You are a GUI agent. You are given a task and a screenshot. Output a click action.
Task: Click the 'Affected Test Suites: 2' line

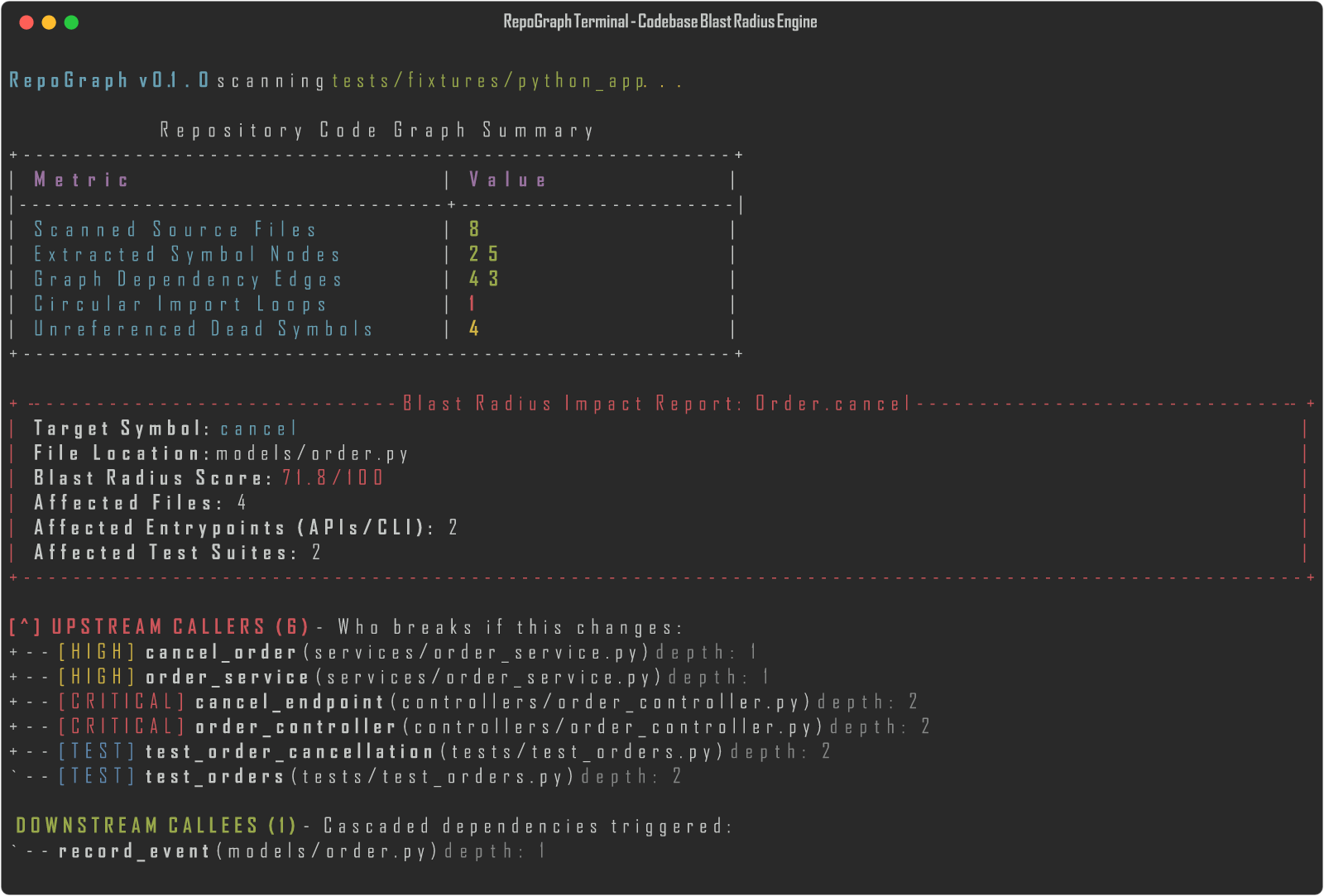[177, 552]
